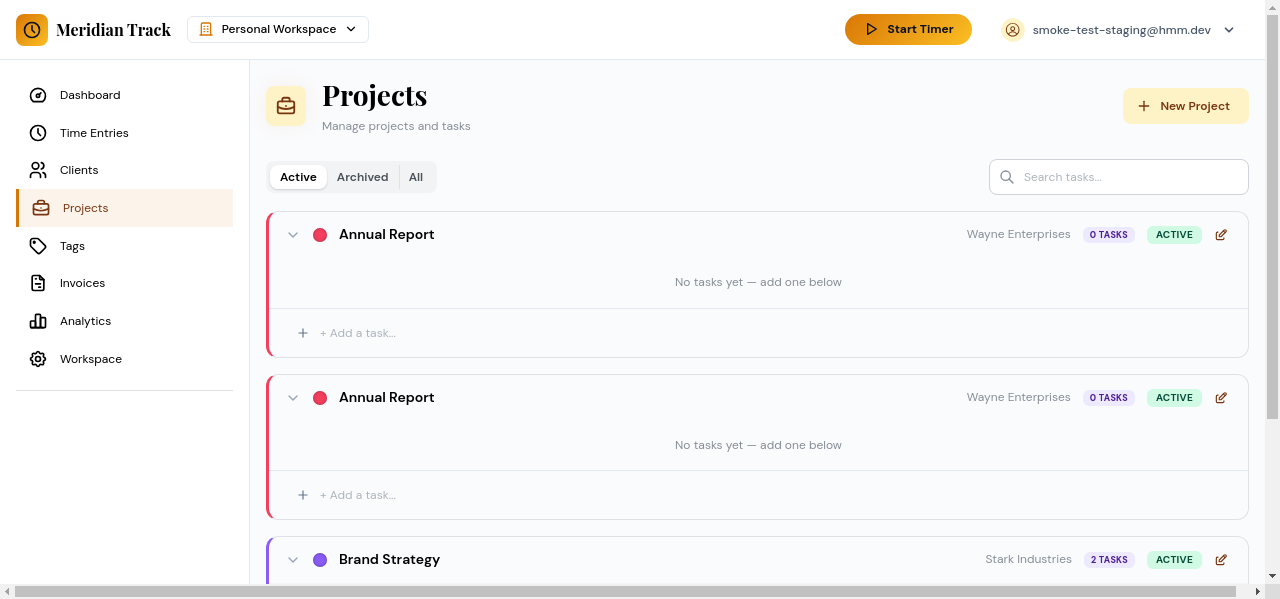
Task: Select the Active filter tab
Action: click(x=297, y=177)
